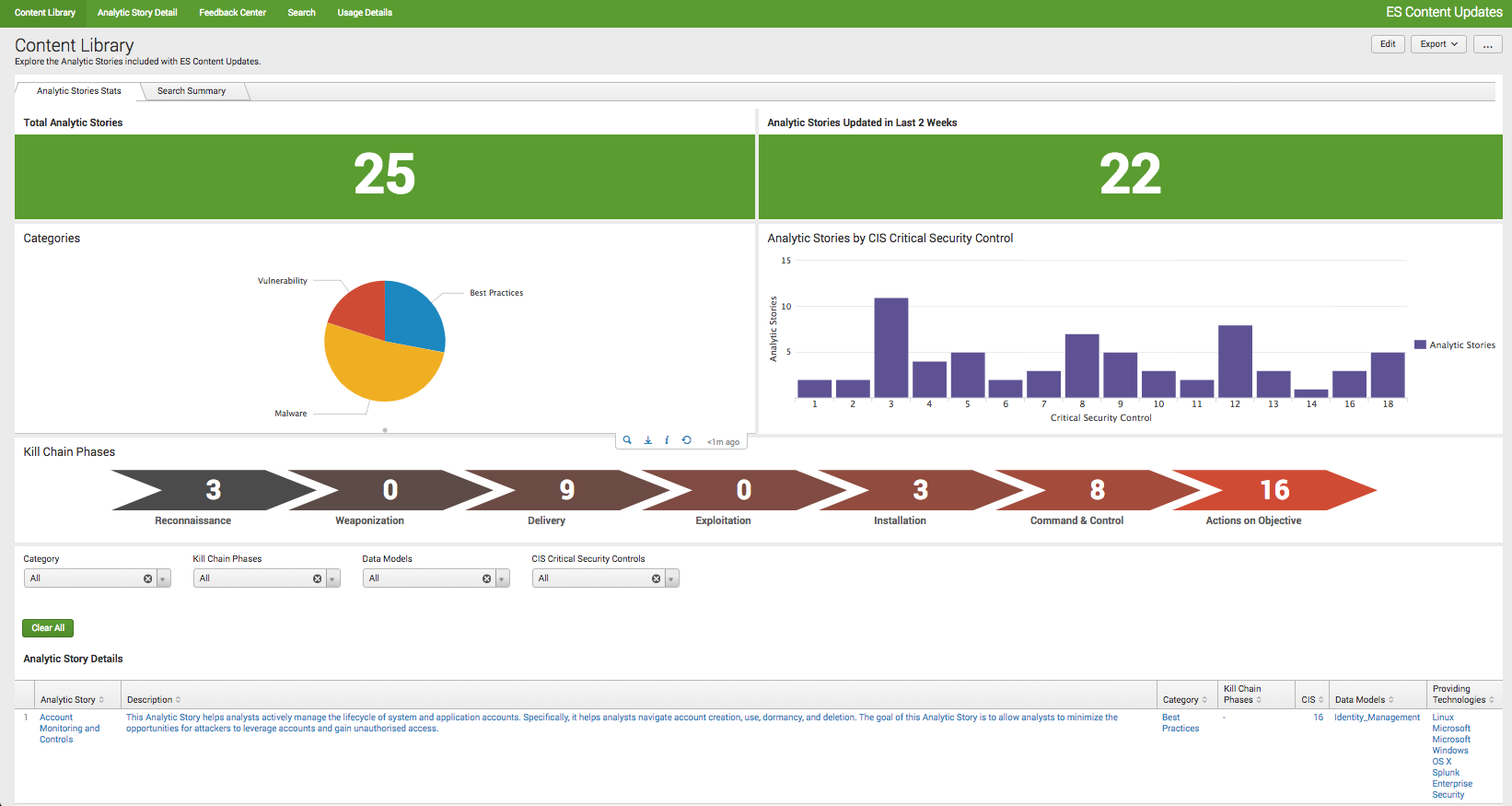Expand the Category dropdown arrow
This screenshot has width=1512, height=806.
[164, 578]
